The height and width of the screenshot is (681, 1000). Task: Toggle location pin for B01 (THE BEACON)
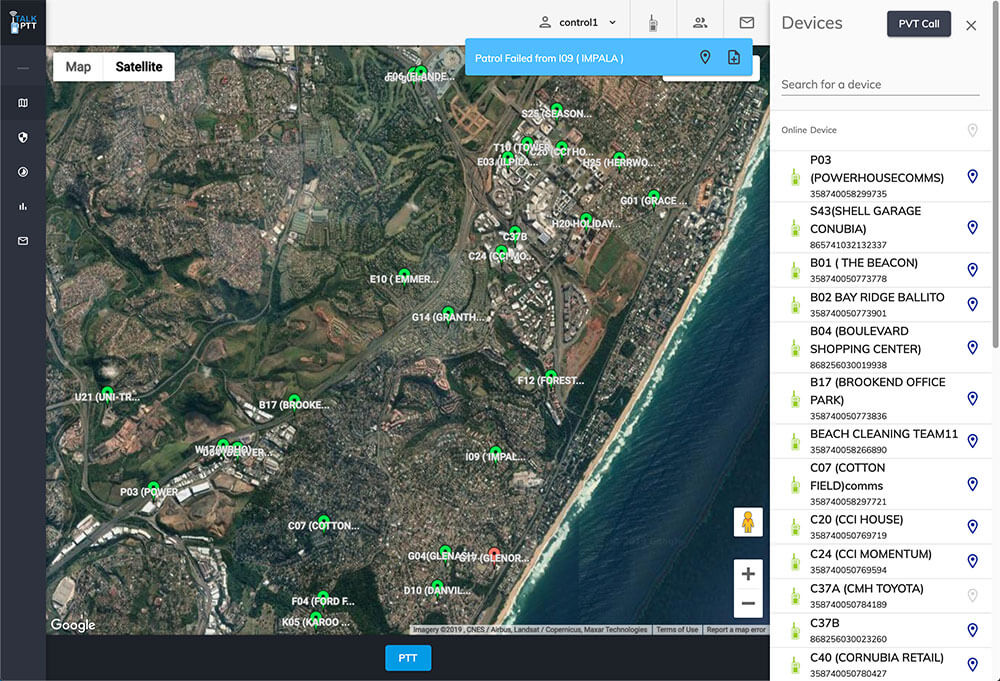(972, 270)
